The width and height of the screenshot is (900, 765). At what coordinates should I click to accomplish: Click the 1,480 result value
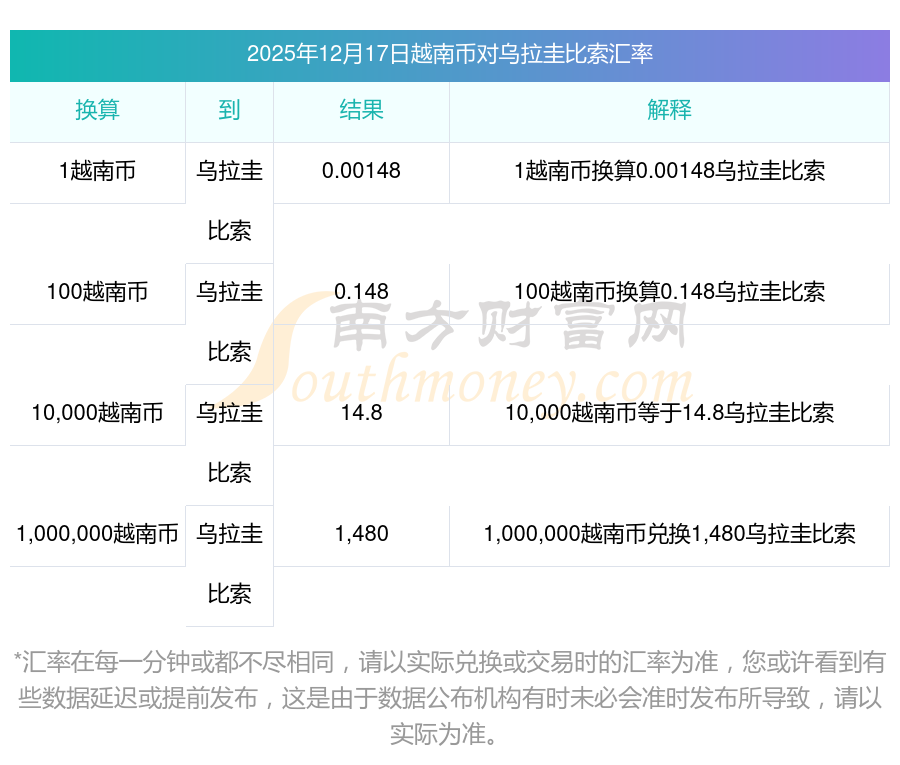(x=361, y=534)
